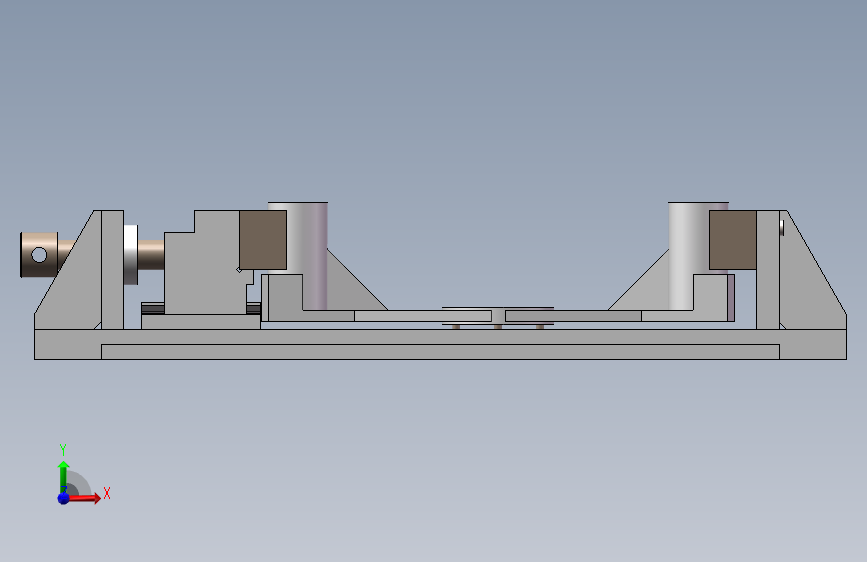Viewport: 867px width, 562px height.
Task: Select the white collar ring on the shaft
Action: (130, 254)
